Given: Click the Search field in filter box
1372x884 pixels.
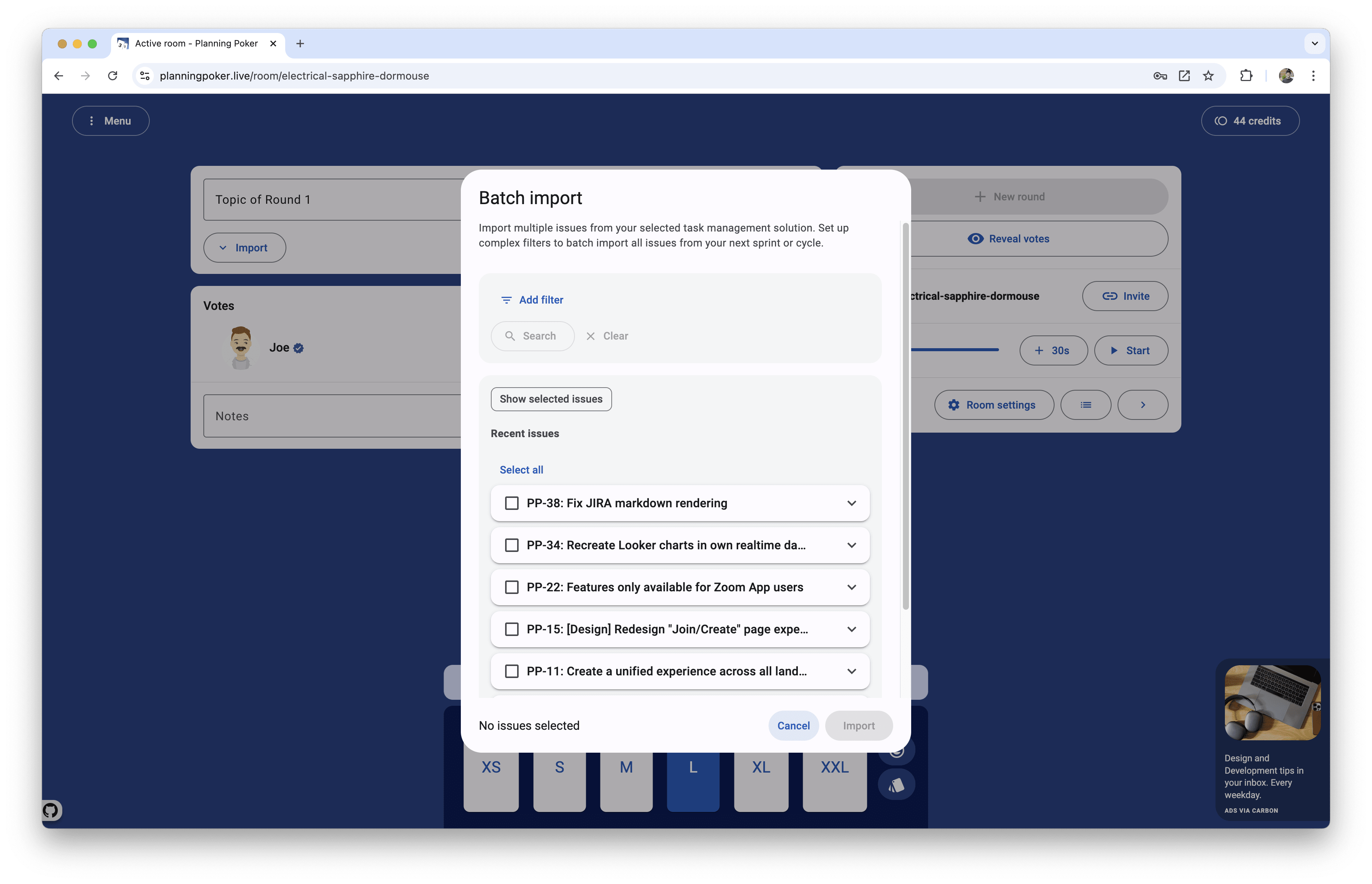Looking at the screenshot, I should click(532, 336).
